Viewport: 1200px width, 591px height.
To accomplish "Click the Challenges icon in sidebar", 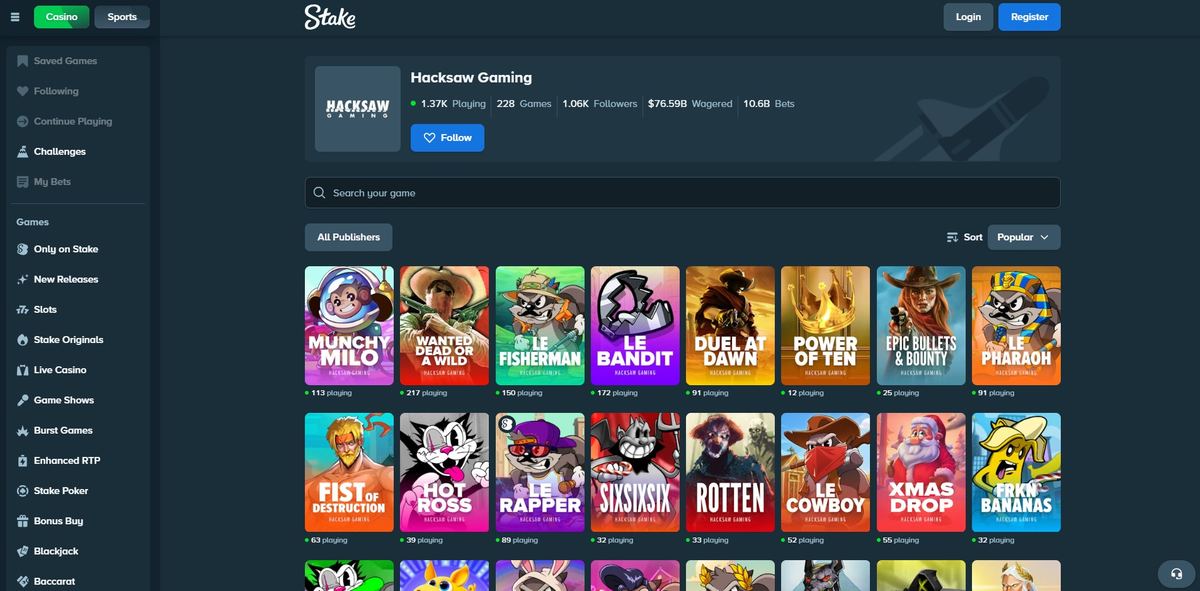I will pos(23,152).
